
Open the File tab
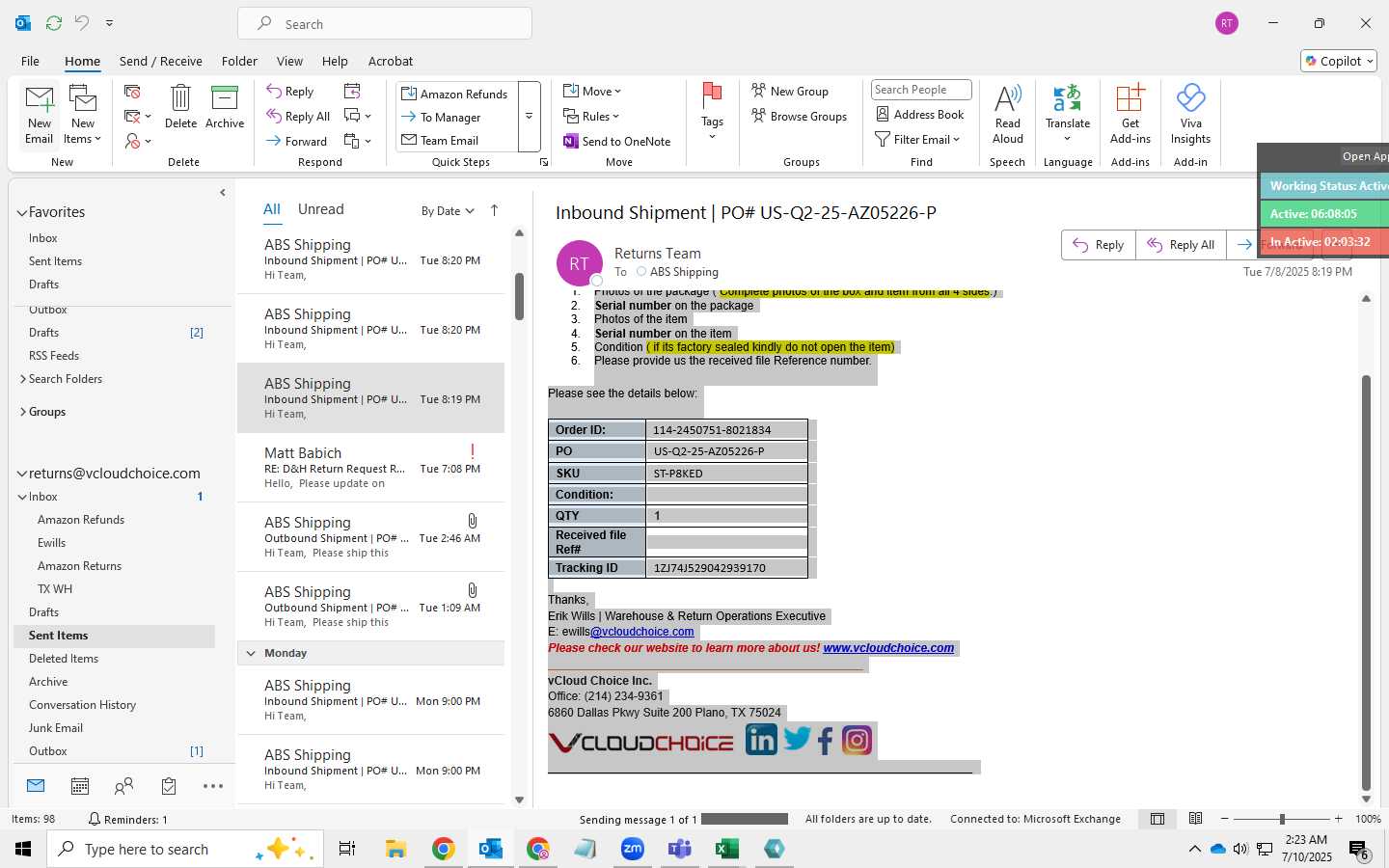[x=31, y=61]
